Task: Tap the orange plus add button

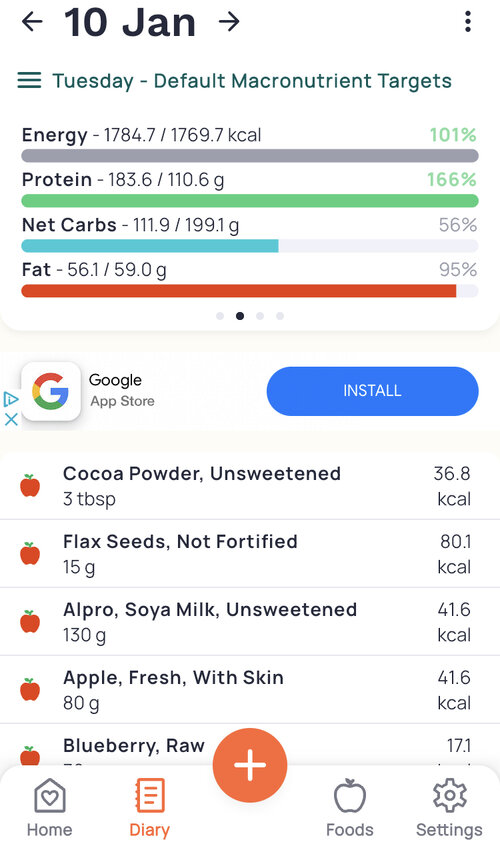Action: pos(250,765)
